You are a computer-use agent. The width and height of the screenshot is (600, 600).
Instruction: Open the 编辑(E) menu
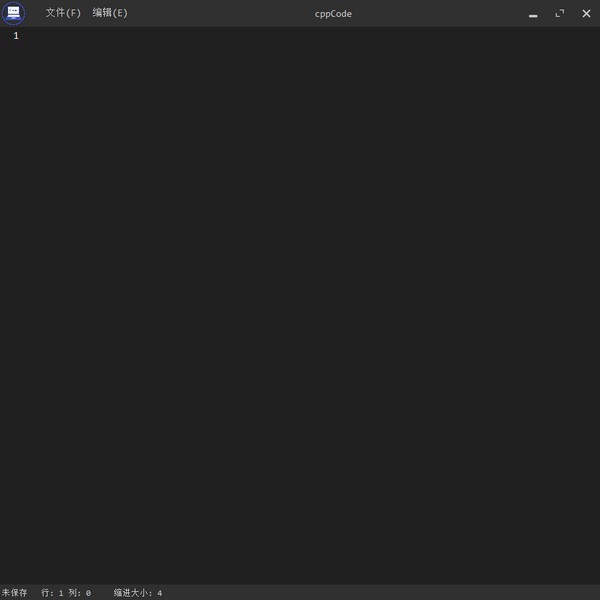click(x=110, y=13)
